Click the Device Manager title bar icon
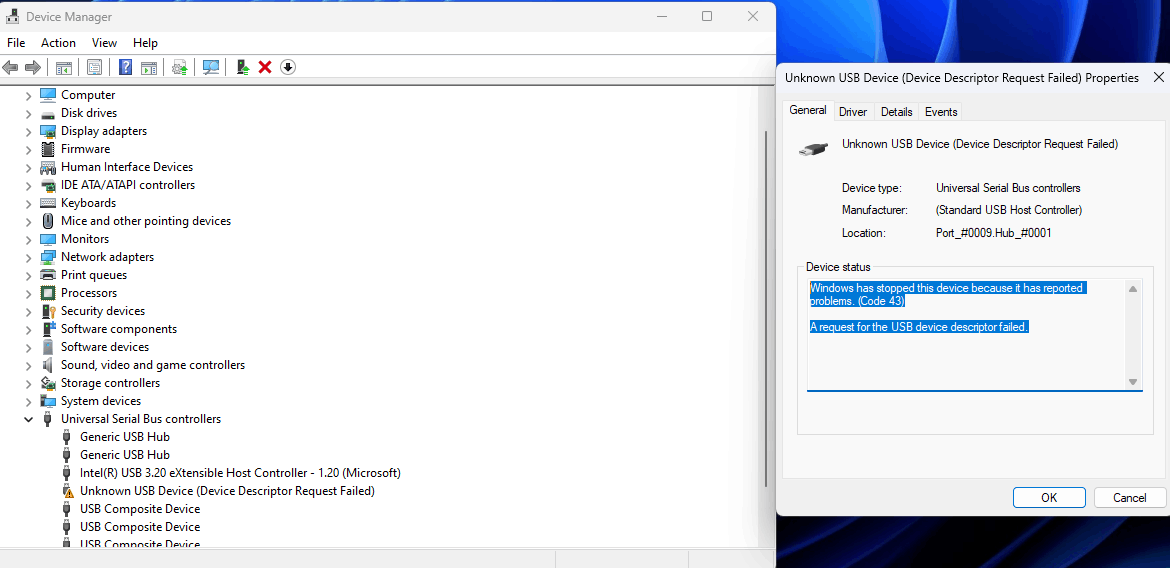Image resolution: width=1170 pixels, height=568 pixels. point(13,16)
